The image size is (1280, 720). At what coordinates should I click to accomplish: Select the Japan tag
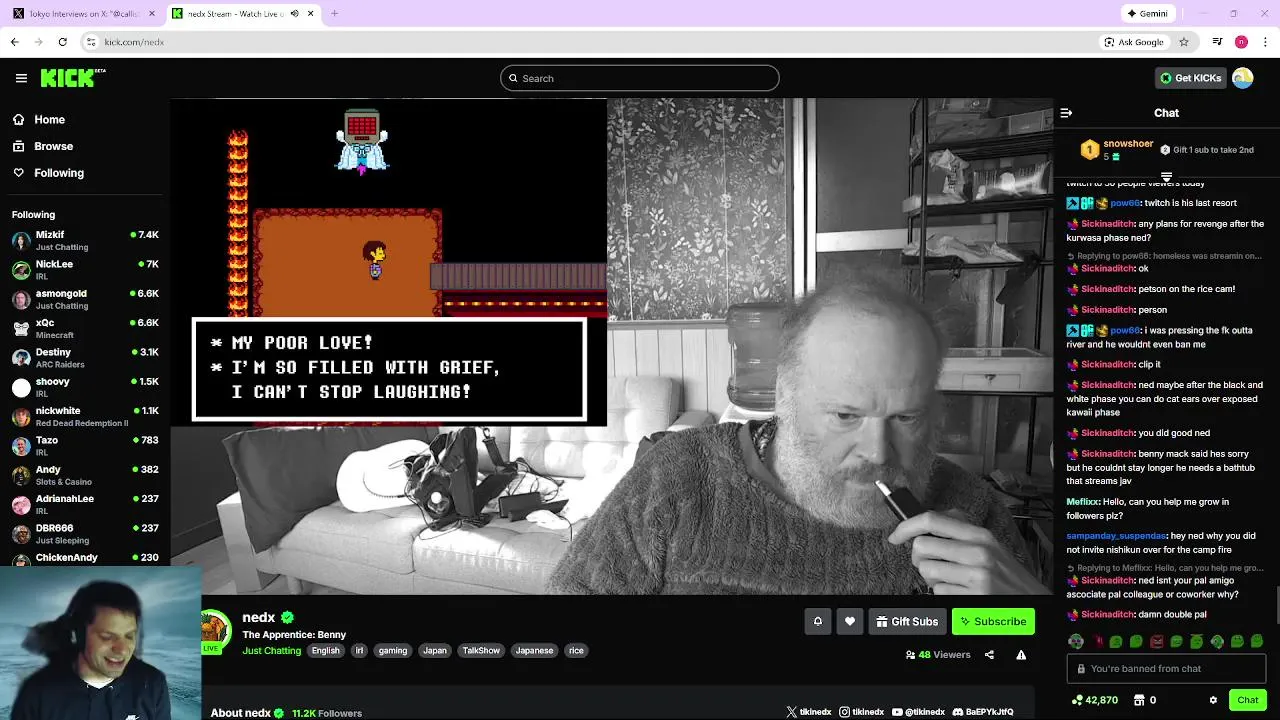(435, 651)
